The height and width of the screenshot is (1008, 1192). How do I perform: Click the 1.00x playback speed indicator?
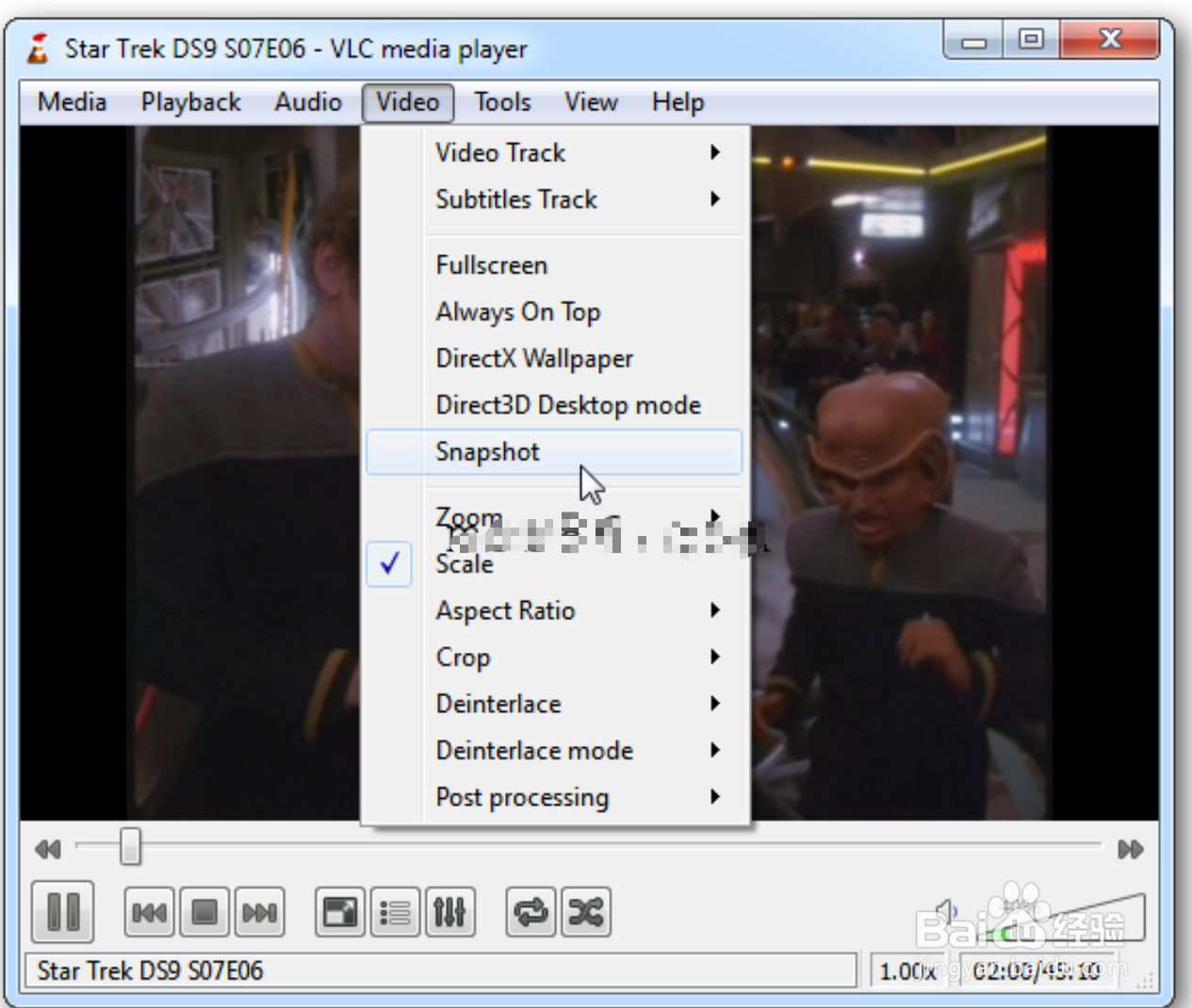(906, 970)
